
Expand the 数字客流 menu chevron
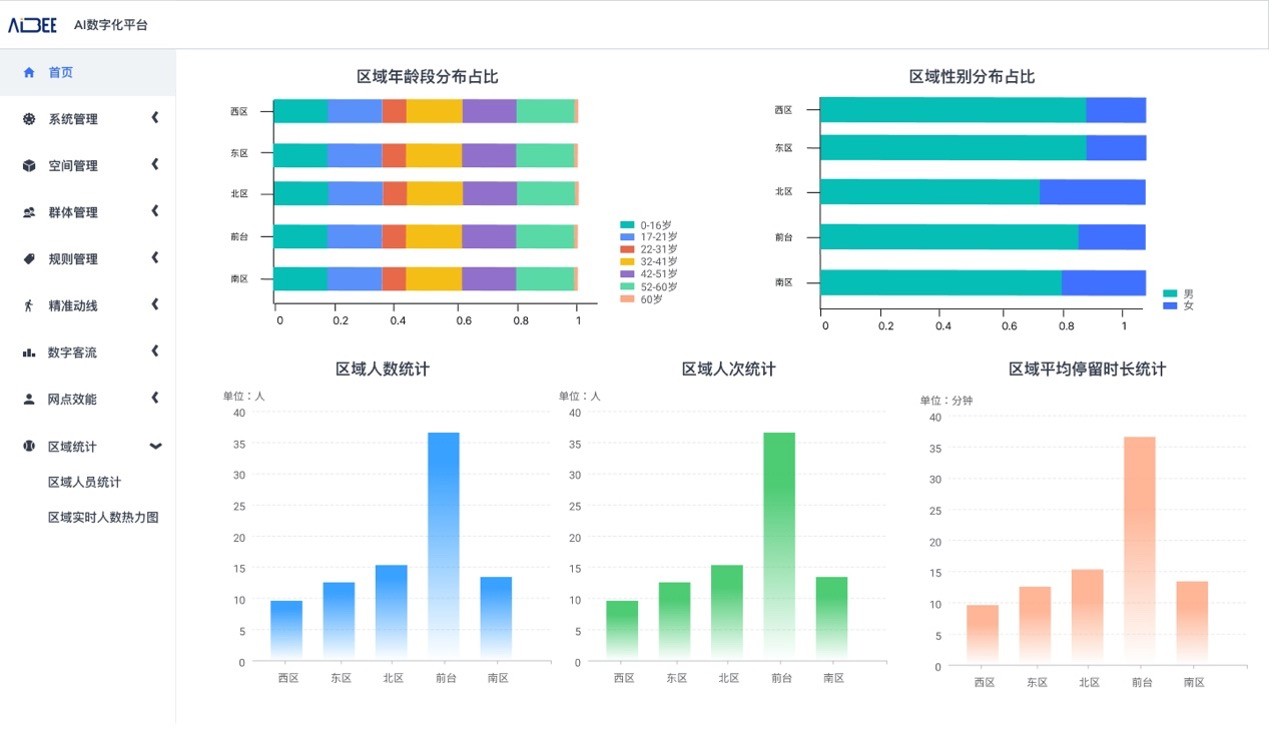[x=155, y=352]
